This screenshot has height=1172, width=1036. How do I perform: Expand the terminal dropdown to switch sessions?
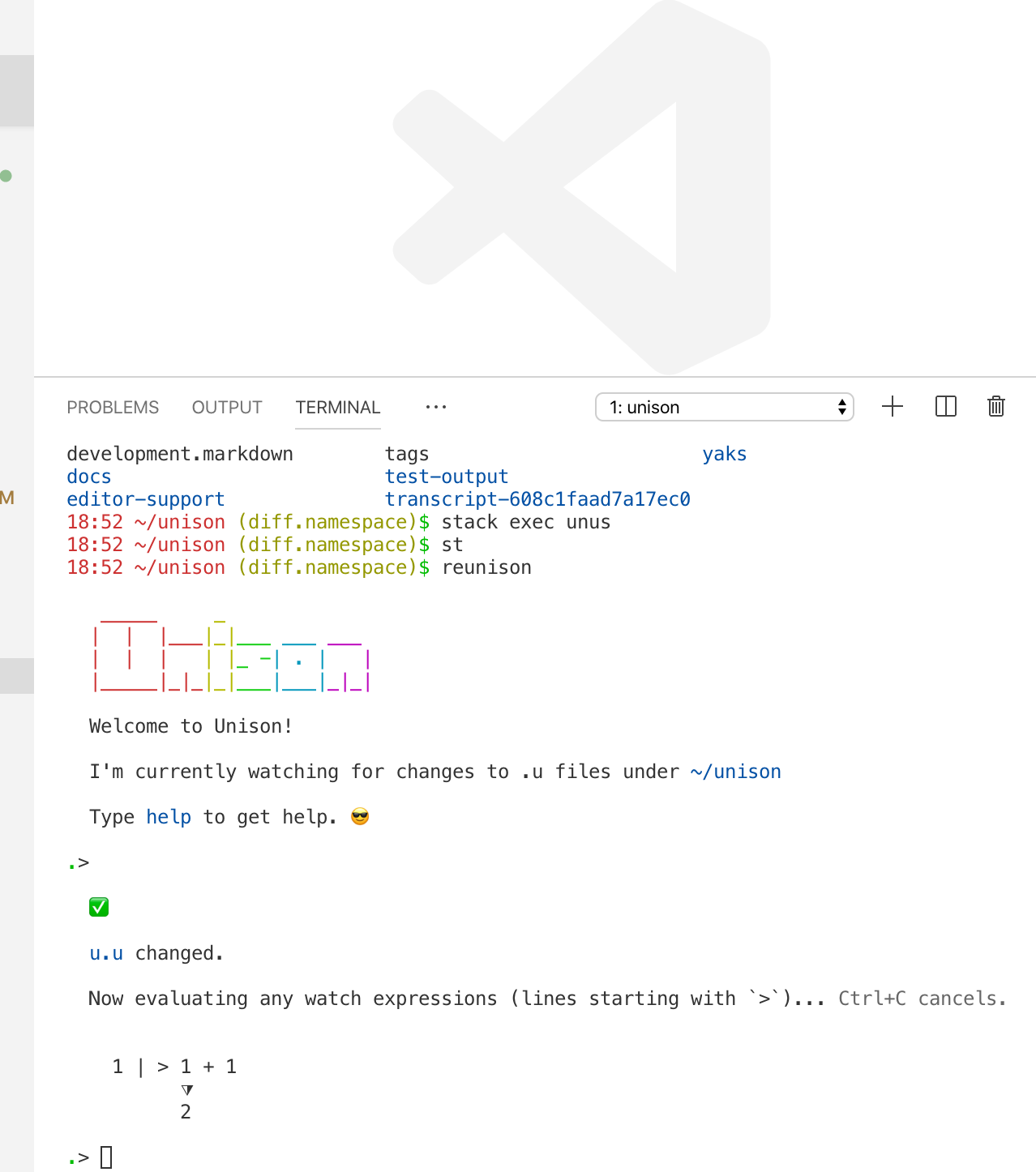pos(724,407)
